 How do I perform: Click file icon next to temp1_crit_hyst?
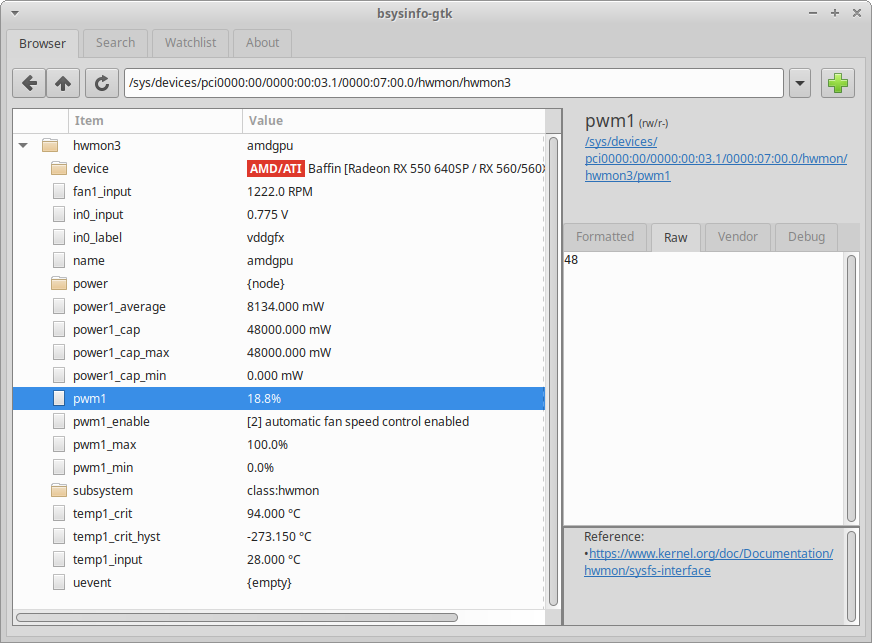pyautogui.click(x=58, y=537)
